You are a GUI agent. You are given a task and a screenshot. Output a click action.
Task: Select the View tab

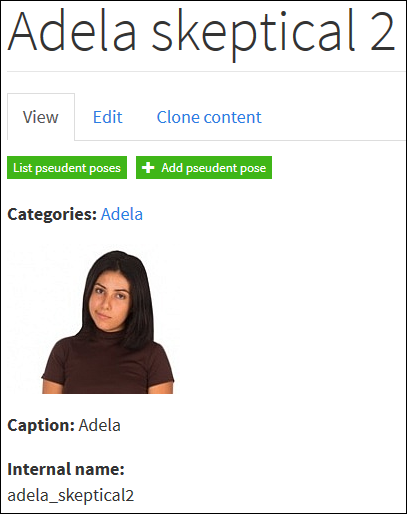point(41,117)
